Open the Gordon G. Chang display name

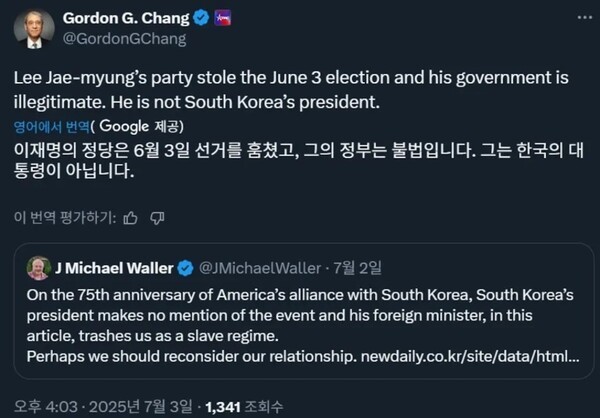click(127, 18)
